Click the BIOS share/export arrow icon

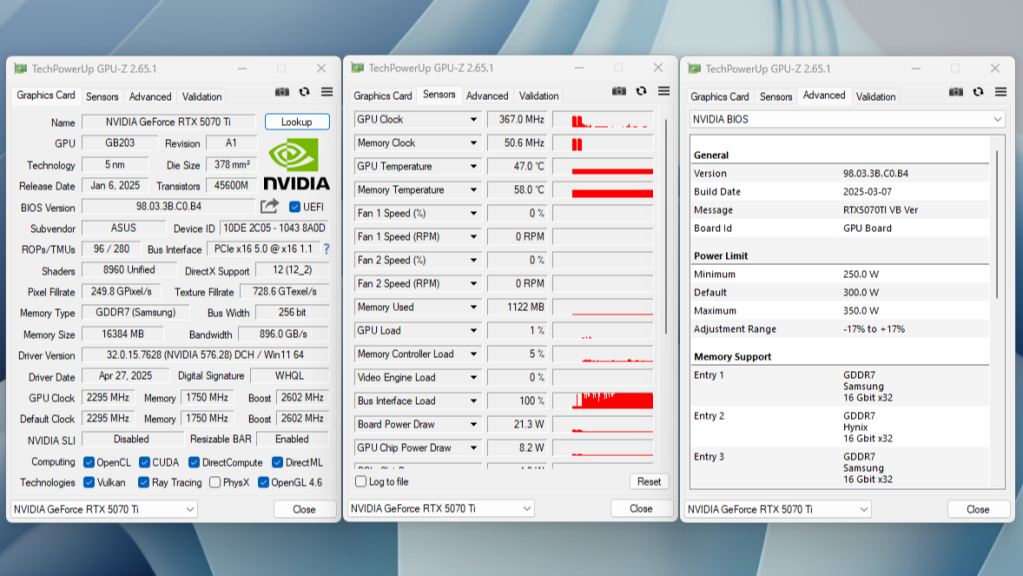click(269, 207)
